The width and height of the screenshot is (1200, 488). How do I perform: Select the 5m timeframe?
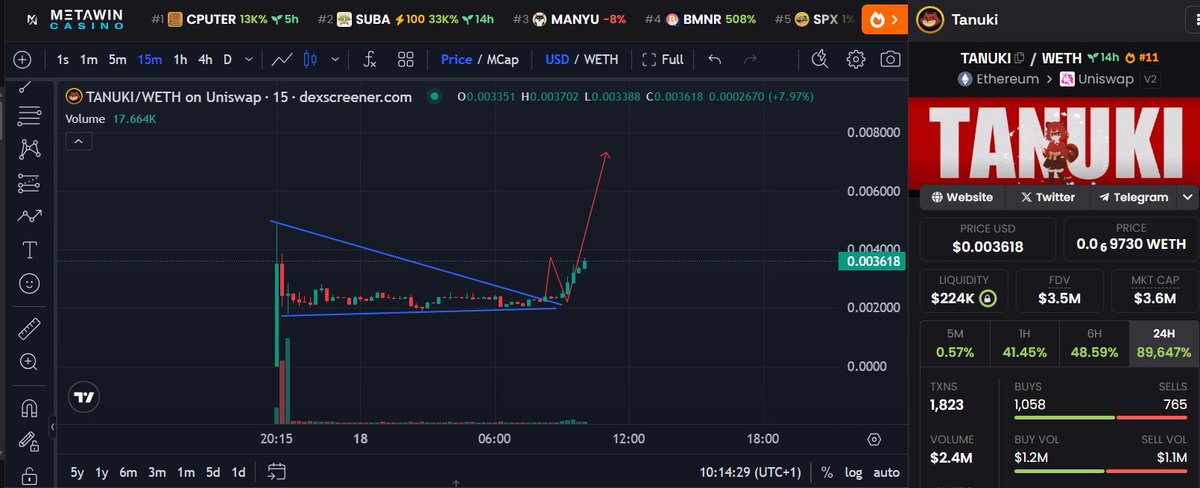[x=118, y=59]
